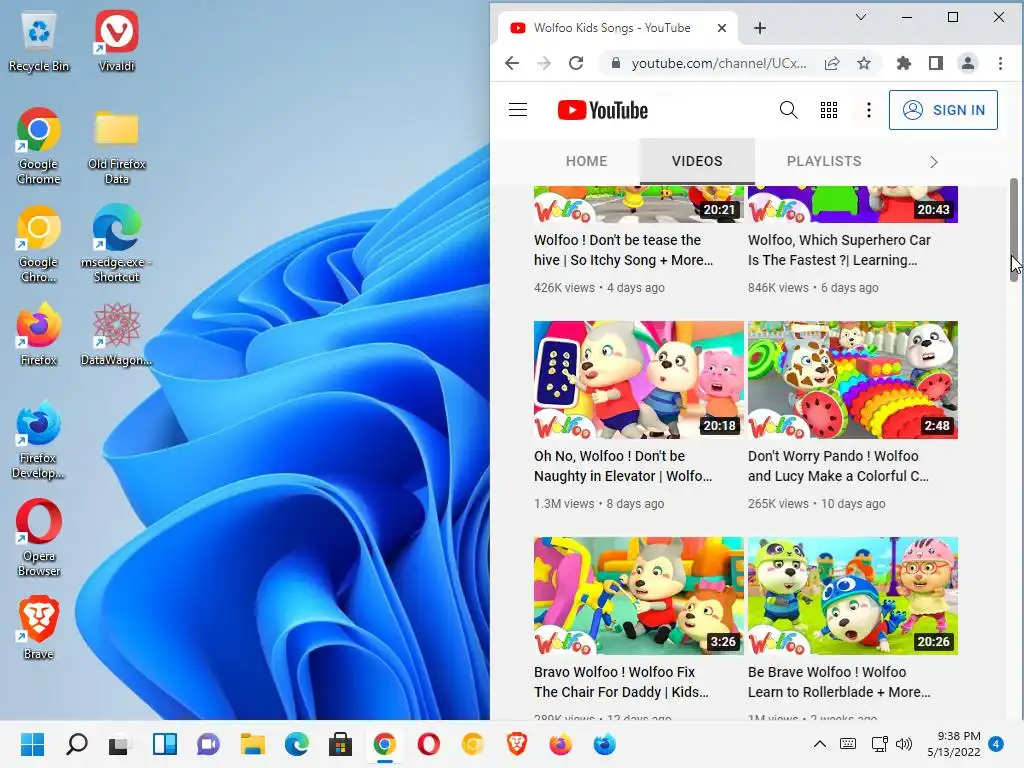Open 'Be Brave Wolfoo' video title
This screenshot has width=1024, height=768.
point(839,682)
